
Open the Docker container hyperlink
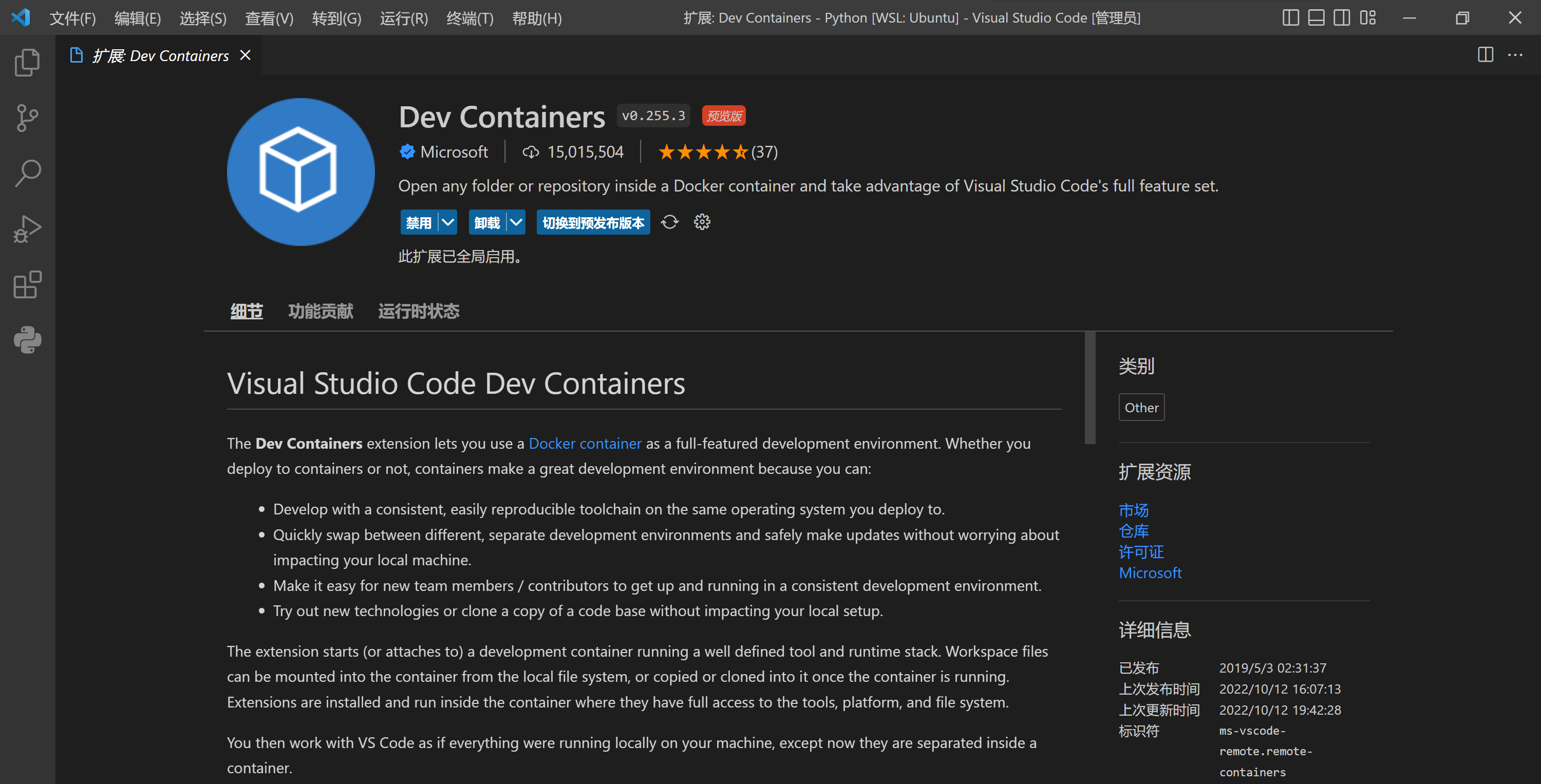585,443
